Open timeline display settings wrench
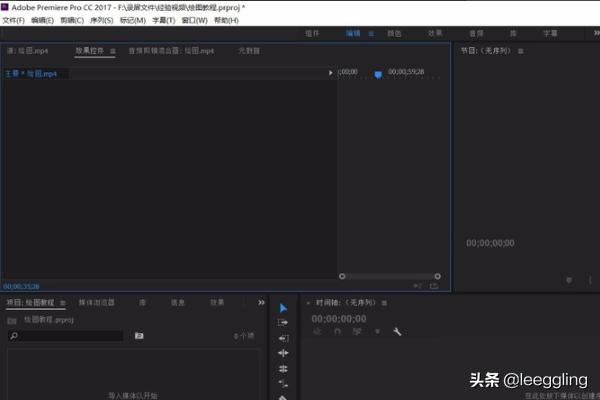Screen dimensions: 600x400 pyautogui.click(x=397, y=331)
